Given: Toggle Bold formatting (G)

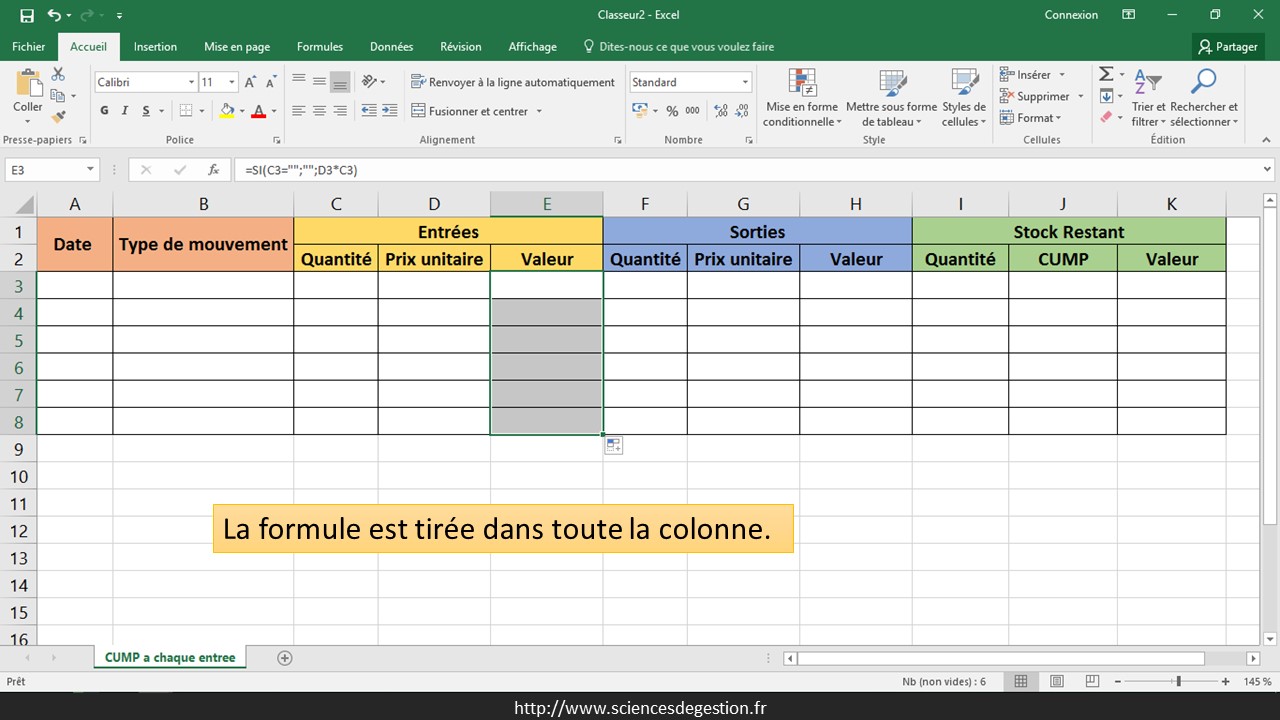Looking at the screenshot, I should [105, 111].
